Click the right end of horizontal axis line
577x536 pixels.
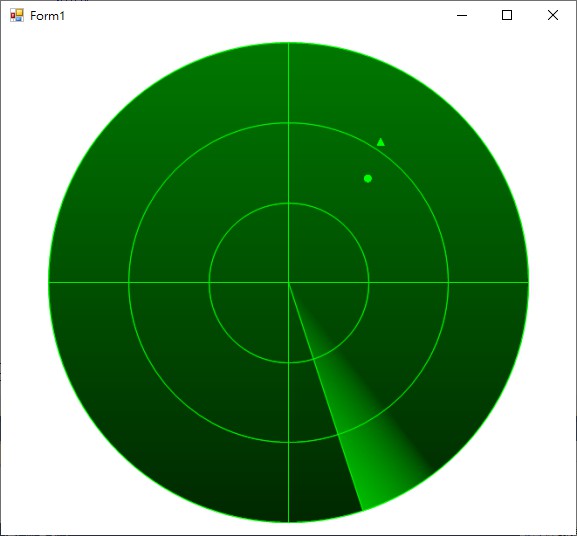[x=528, y=283]
